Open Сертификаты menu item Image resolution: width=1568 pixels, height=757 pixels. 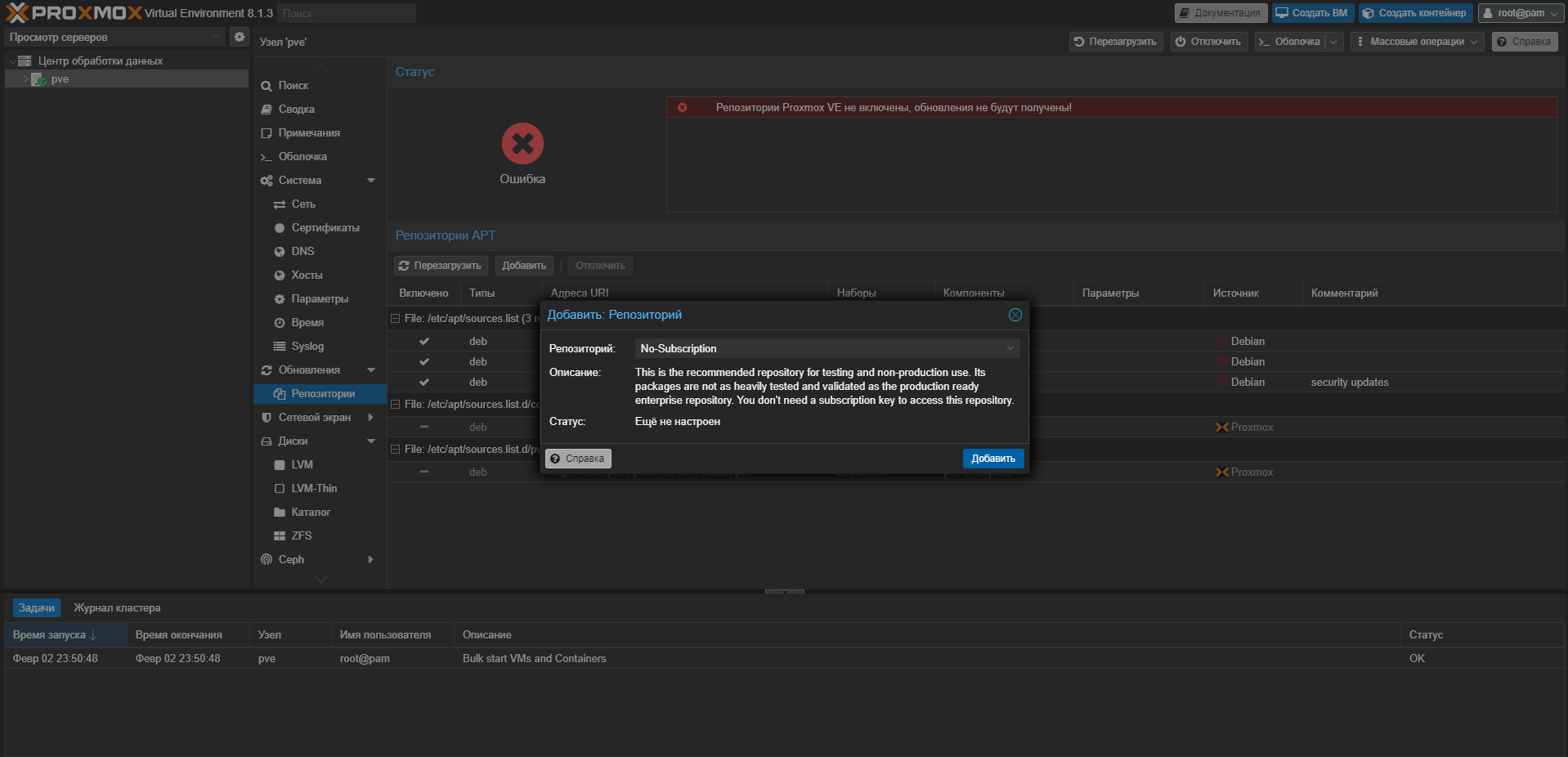point(320,227)
